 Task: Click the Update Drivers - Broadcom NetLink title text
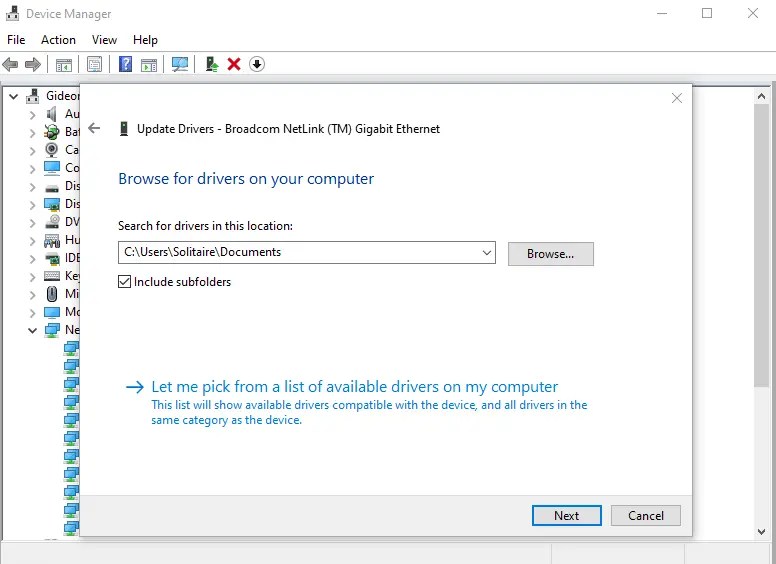[x=289, y=129]
